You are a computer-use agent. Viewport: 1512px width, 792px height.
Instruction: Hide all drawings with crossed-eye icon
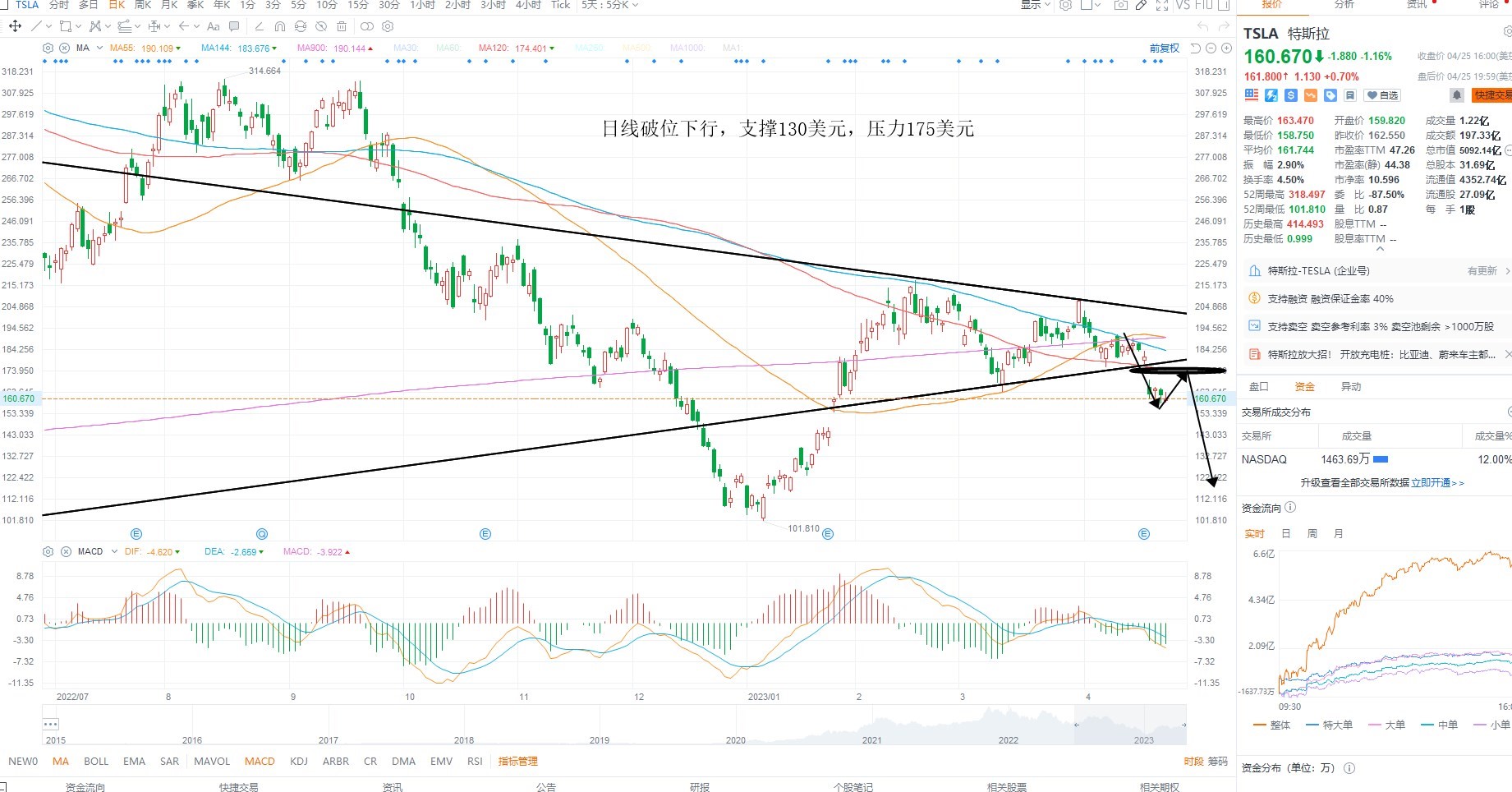pyautogui.click(x=321, y=26)
